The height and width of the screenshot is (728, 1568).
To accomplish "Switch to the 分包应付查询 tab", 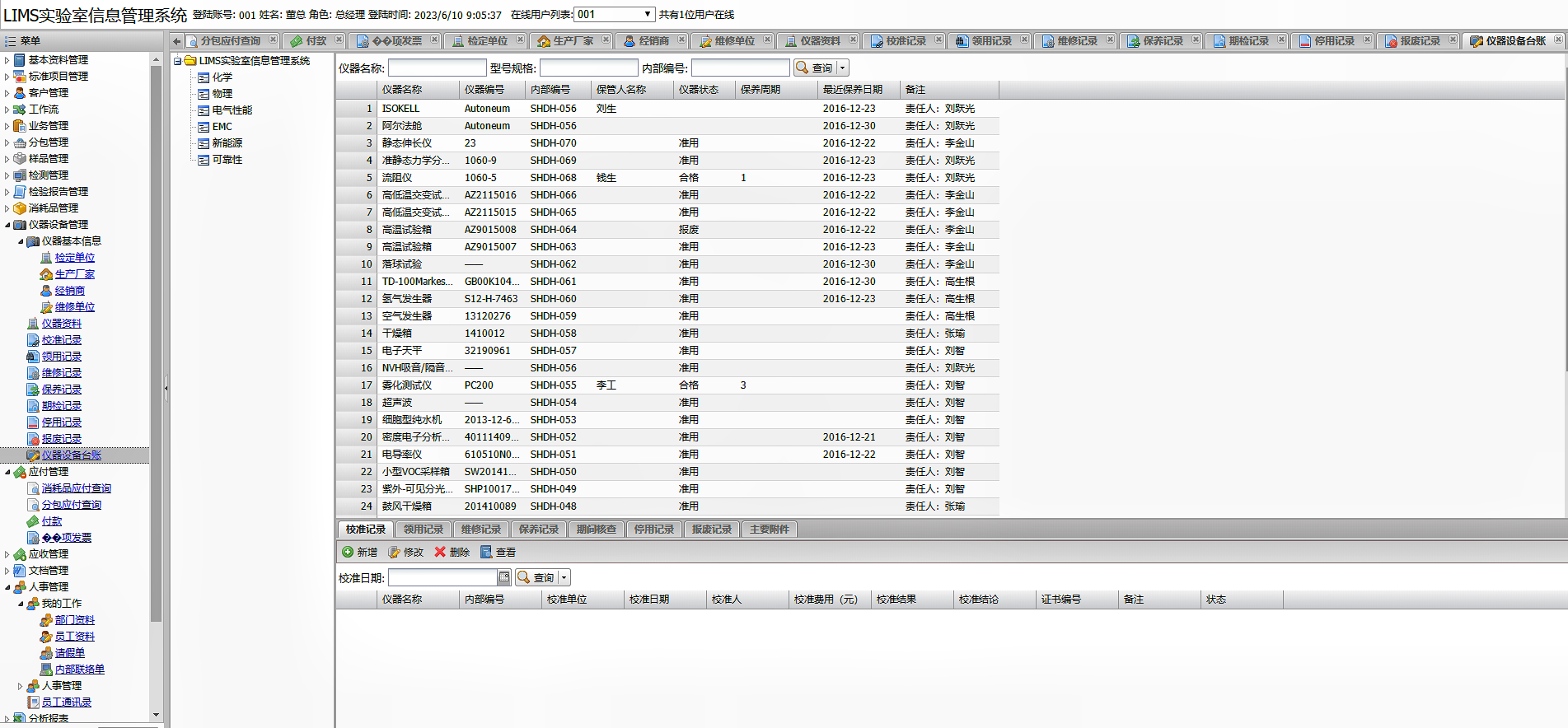I will click(x=230, y=40).
